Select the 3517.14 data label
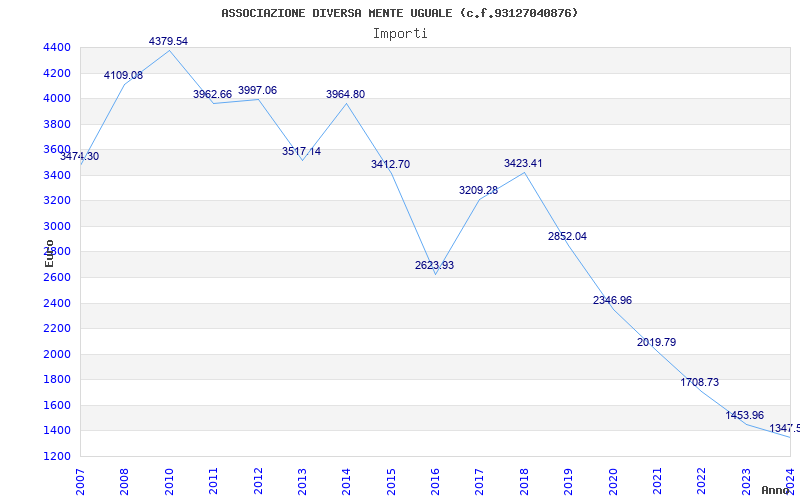 (x=302, y=152)
